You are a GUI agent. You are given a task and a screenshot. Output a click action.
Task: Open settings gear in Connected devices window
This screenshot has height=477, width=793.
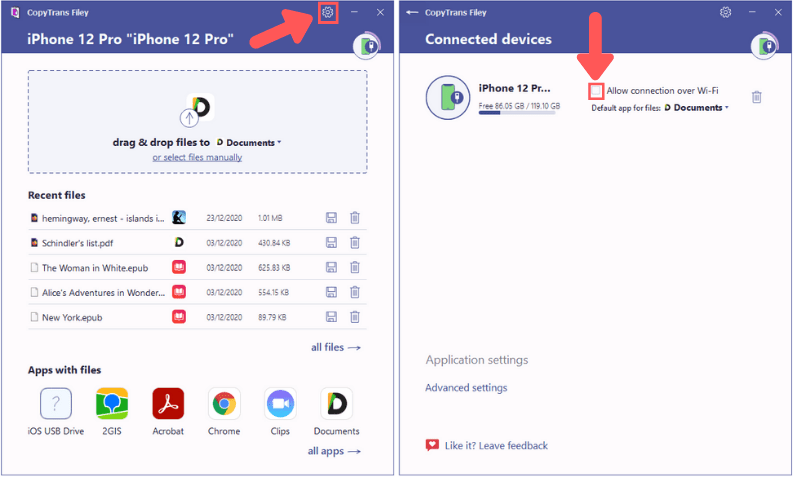pyautogui.click(x=725, y=12)
